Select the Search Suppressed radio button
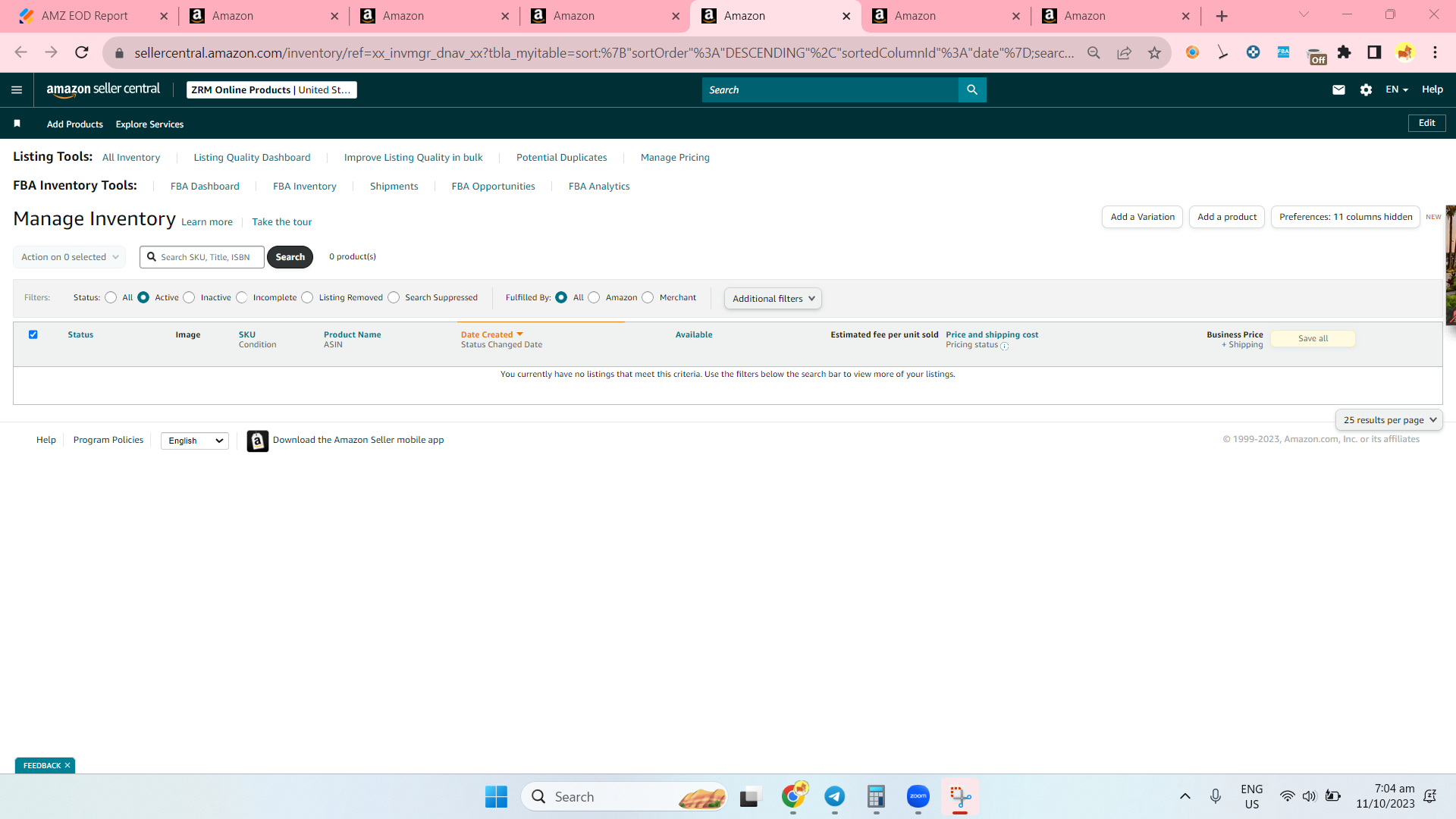The height and width of the screenshot is (819, 1456). point(394,297)
